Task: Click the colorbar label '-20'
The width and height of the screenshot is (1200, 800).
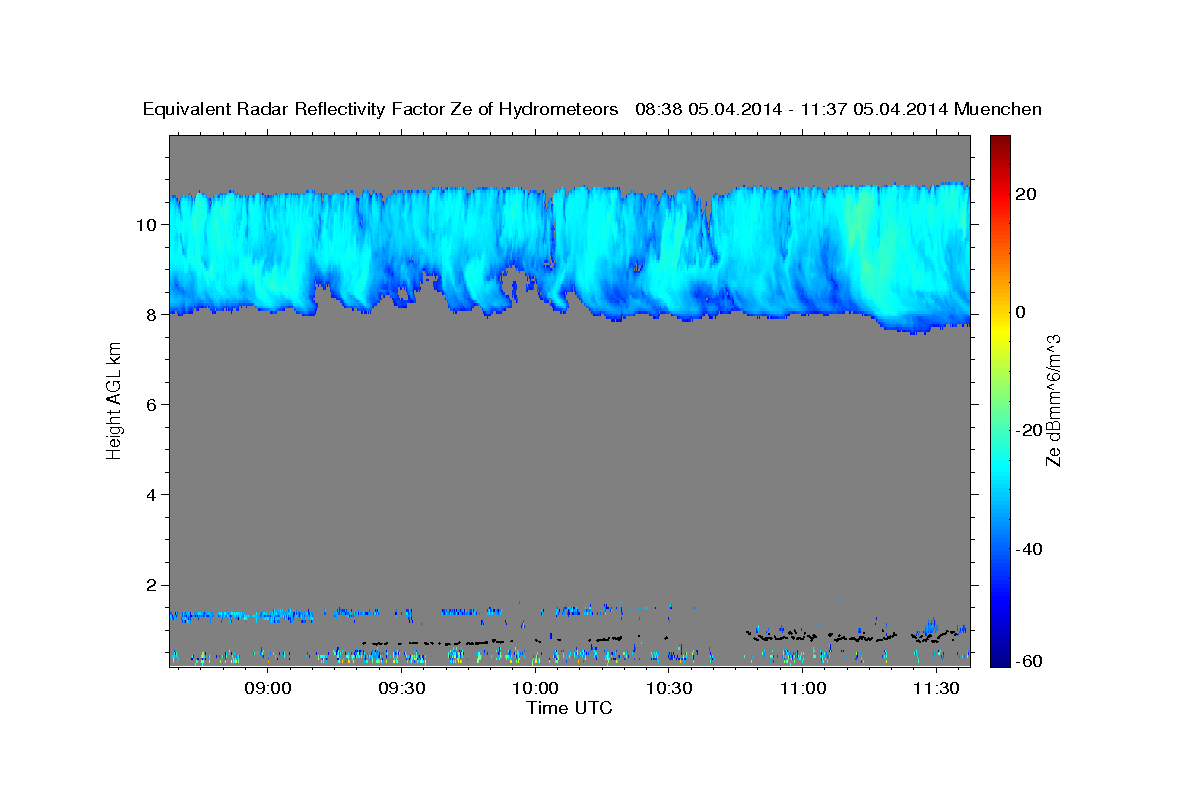Action: click(x=1027, y=430)
